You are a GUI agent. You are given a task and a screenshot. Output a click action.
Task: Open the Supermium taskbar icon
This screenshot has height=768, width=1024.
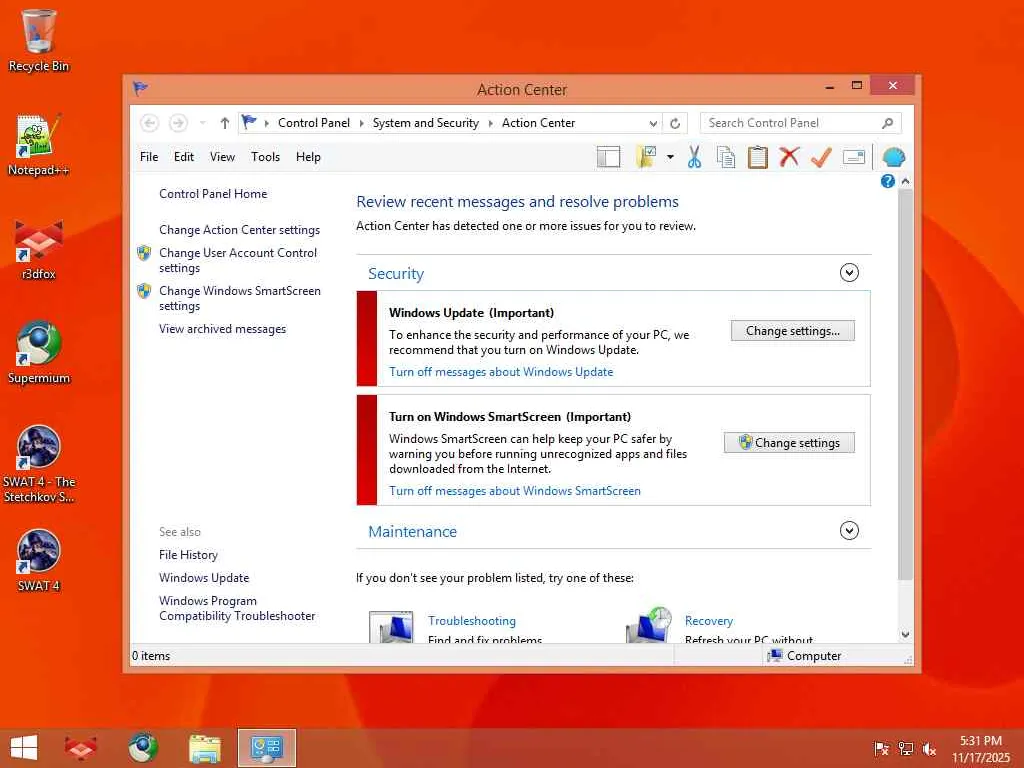point(142,748)
